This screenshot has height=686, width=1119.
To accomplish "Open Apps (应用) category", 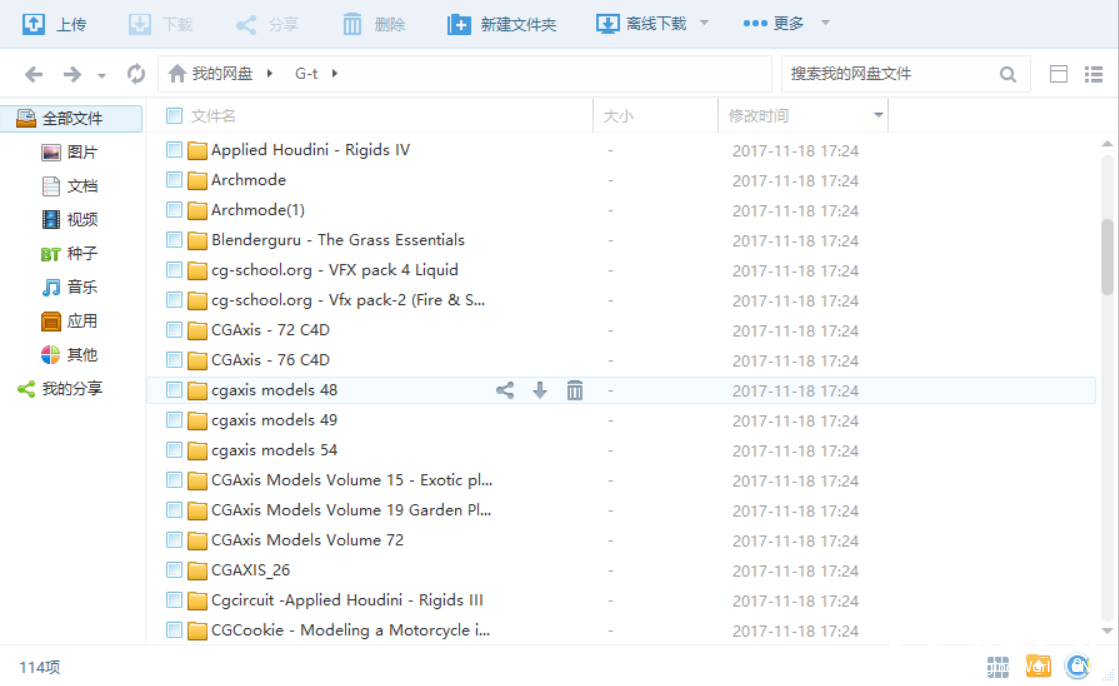I will pos(69,321).
